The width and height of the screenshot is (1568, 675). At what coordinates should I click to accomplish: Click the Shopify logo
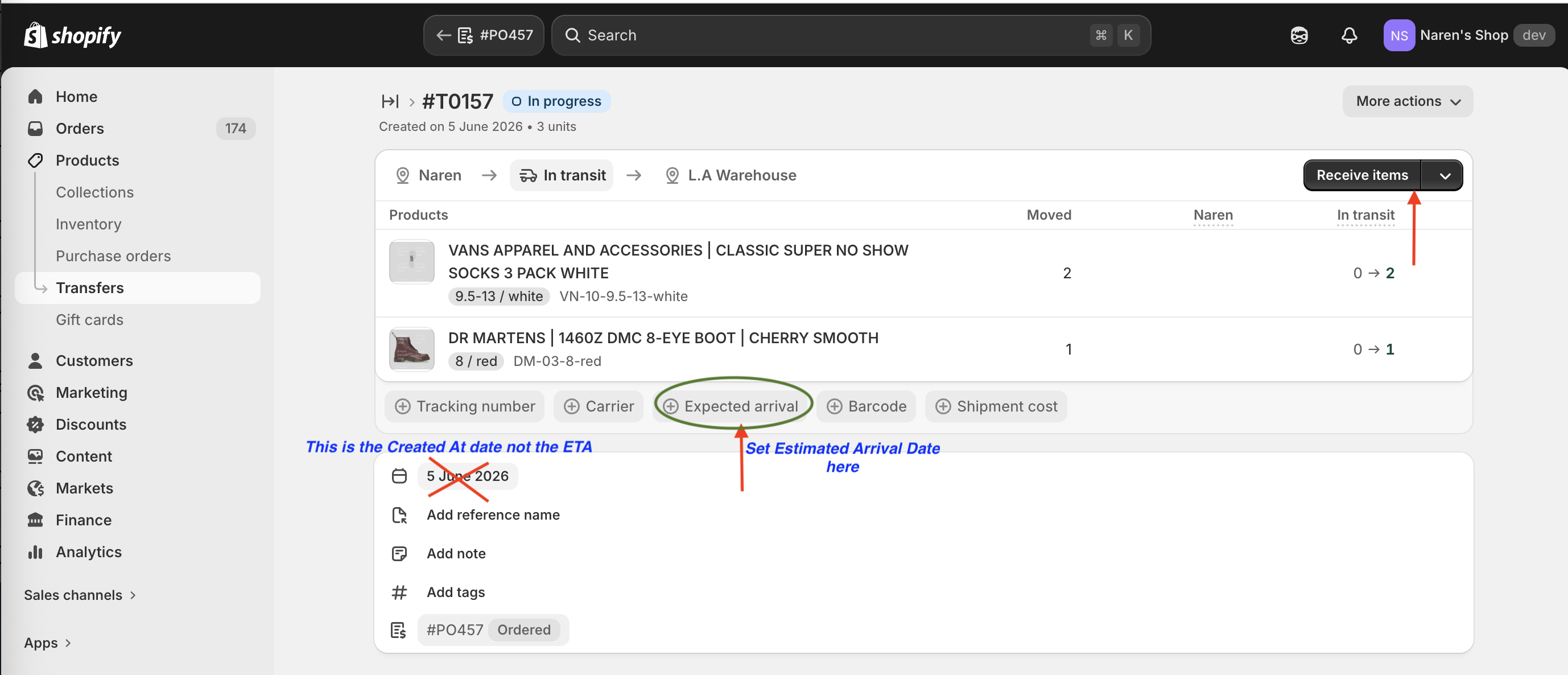pos(72,35)
